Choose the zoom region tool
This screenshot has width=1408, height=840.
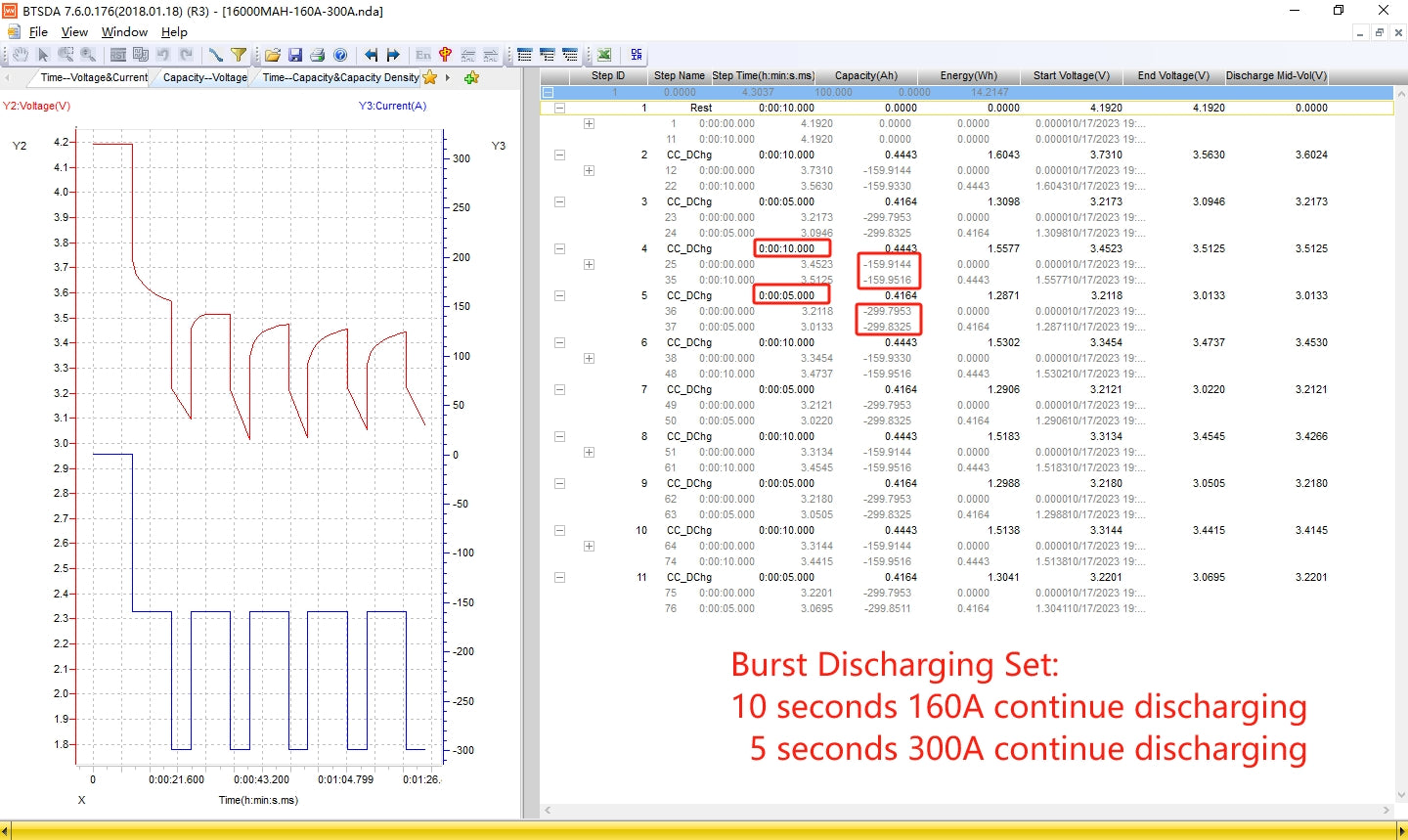pyautogui.click(x=66, y=55)
